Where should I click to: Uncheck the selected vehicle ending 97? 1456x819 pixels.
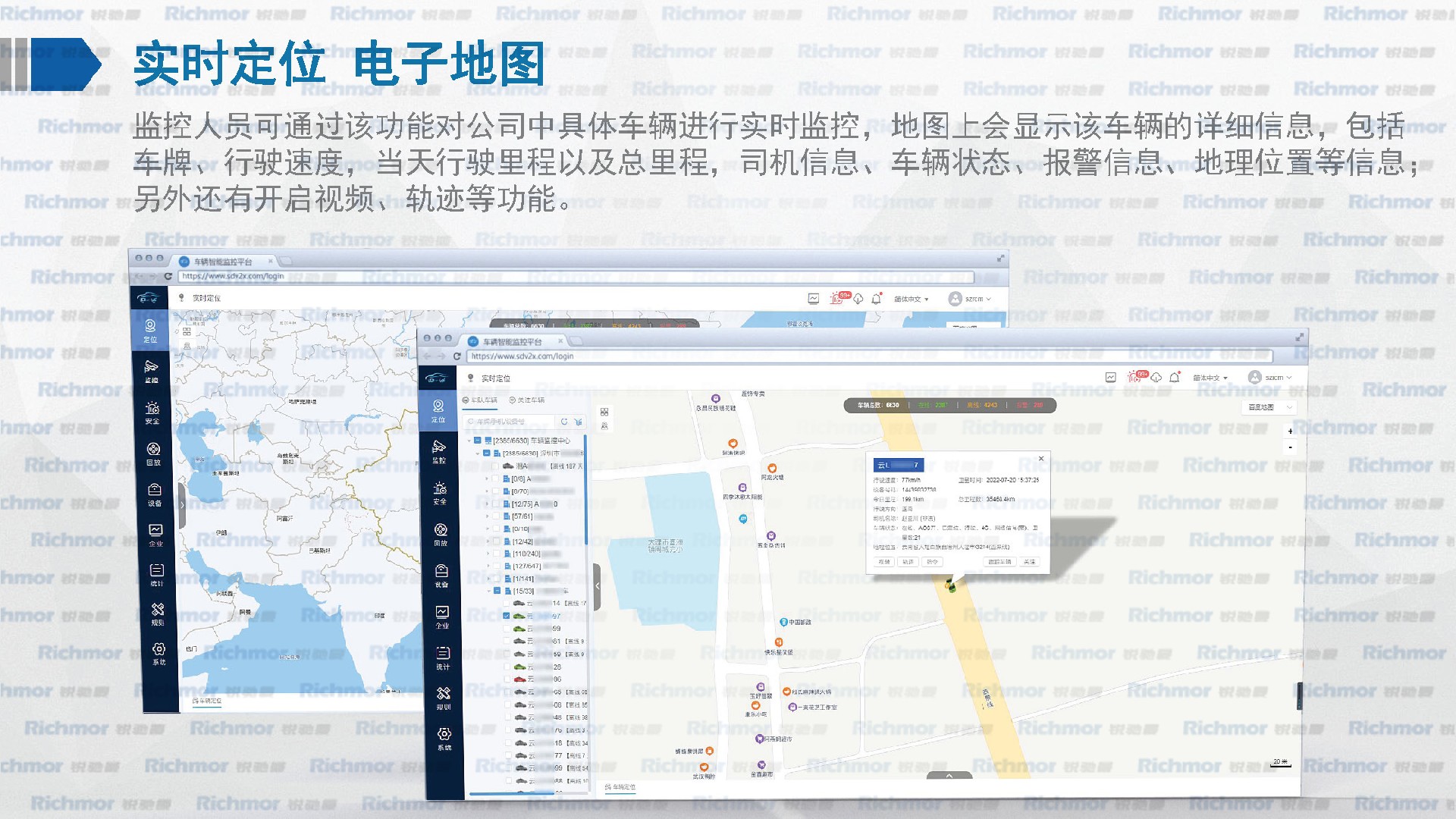click(507, 616)
